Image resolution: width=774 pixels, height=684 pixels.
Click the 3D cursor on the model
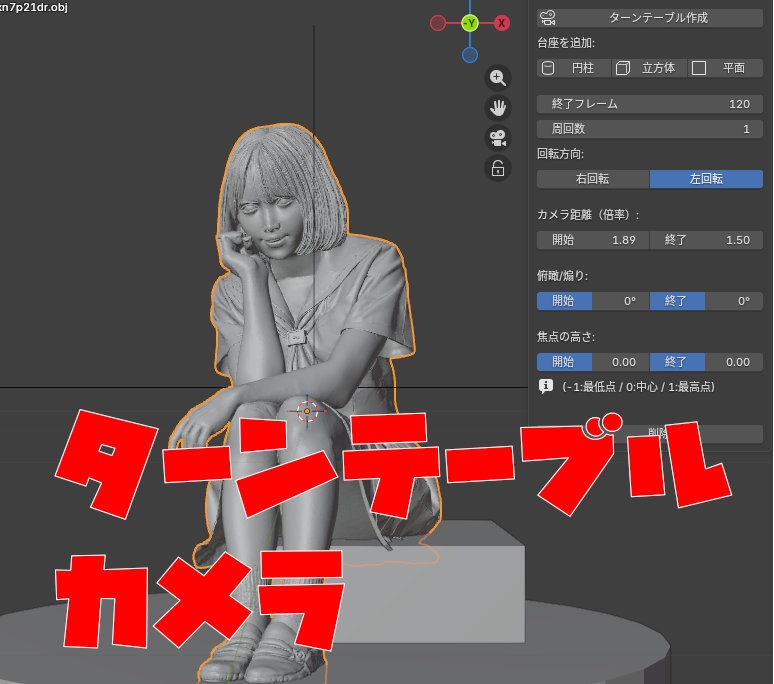307,411
